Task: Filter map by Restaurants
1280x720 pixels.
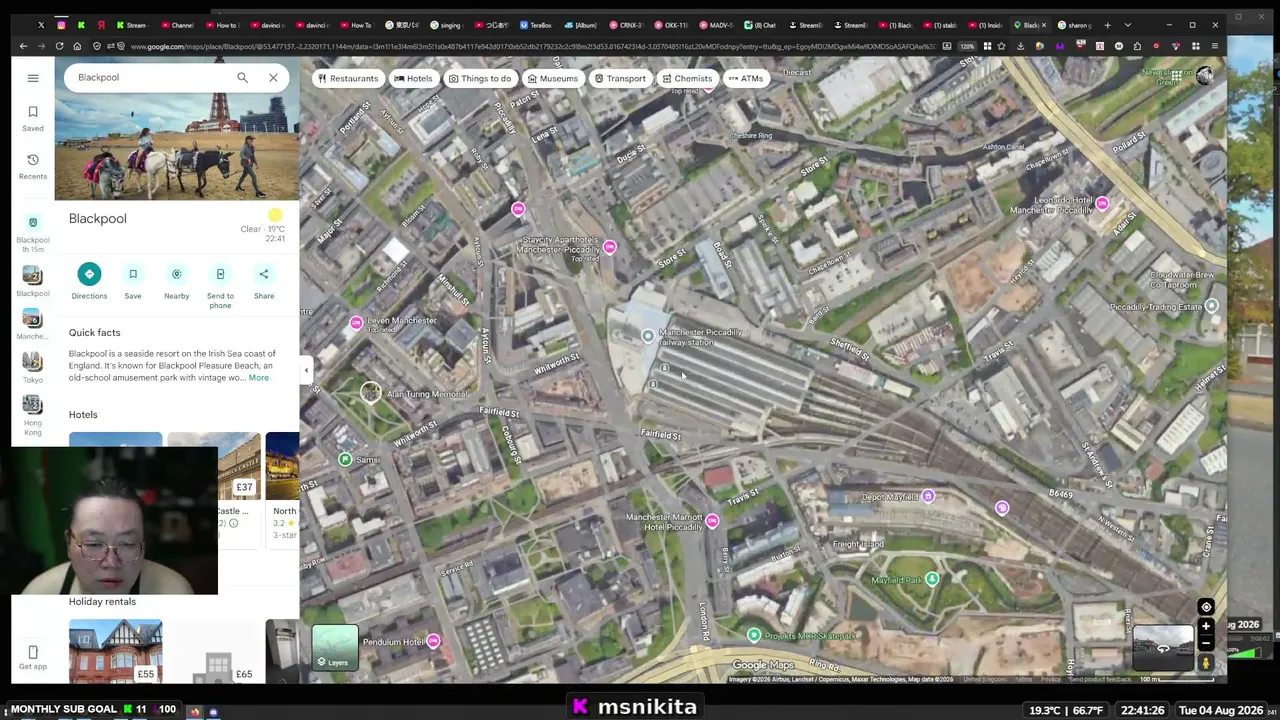Action: [x=348, y=79]
